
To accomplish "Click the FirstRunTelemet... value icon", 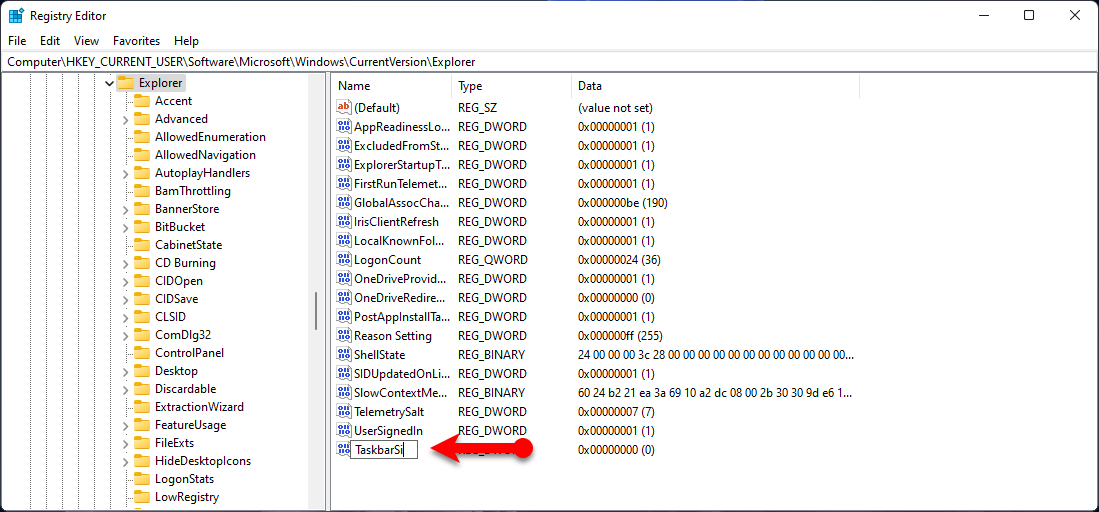I will (344, 184).
